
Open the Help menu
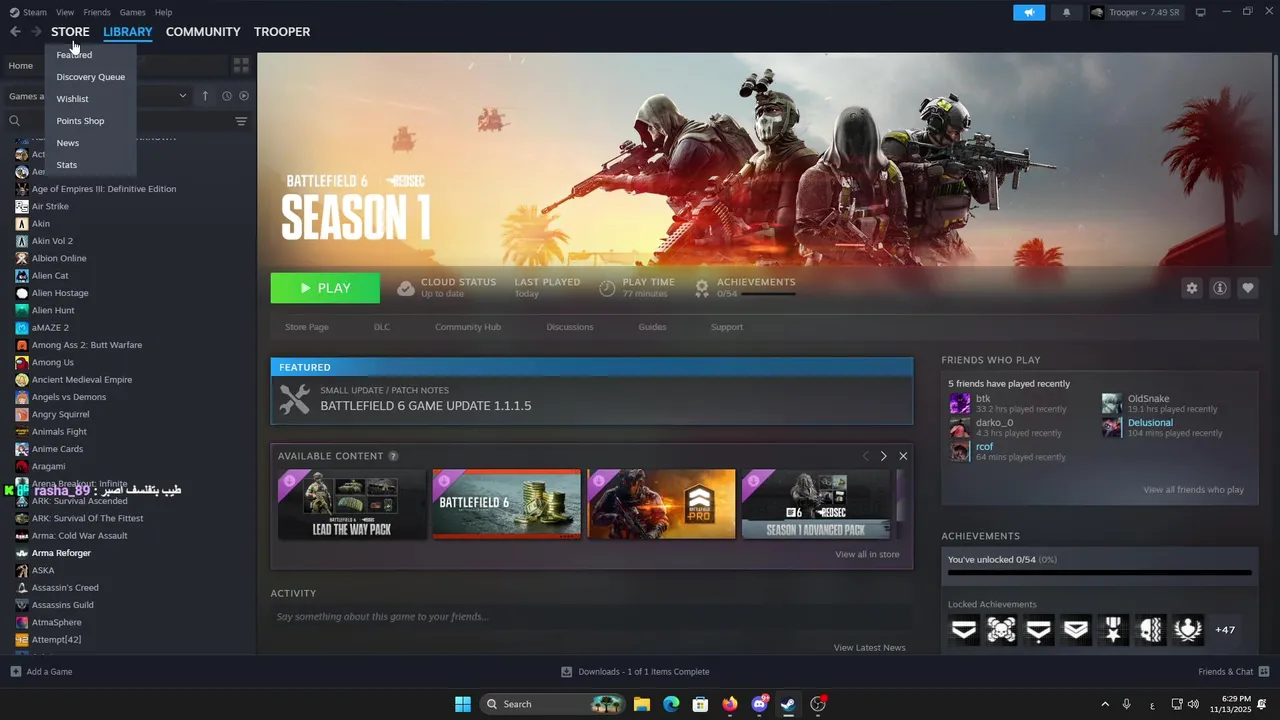[x=164, y=12]
